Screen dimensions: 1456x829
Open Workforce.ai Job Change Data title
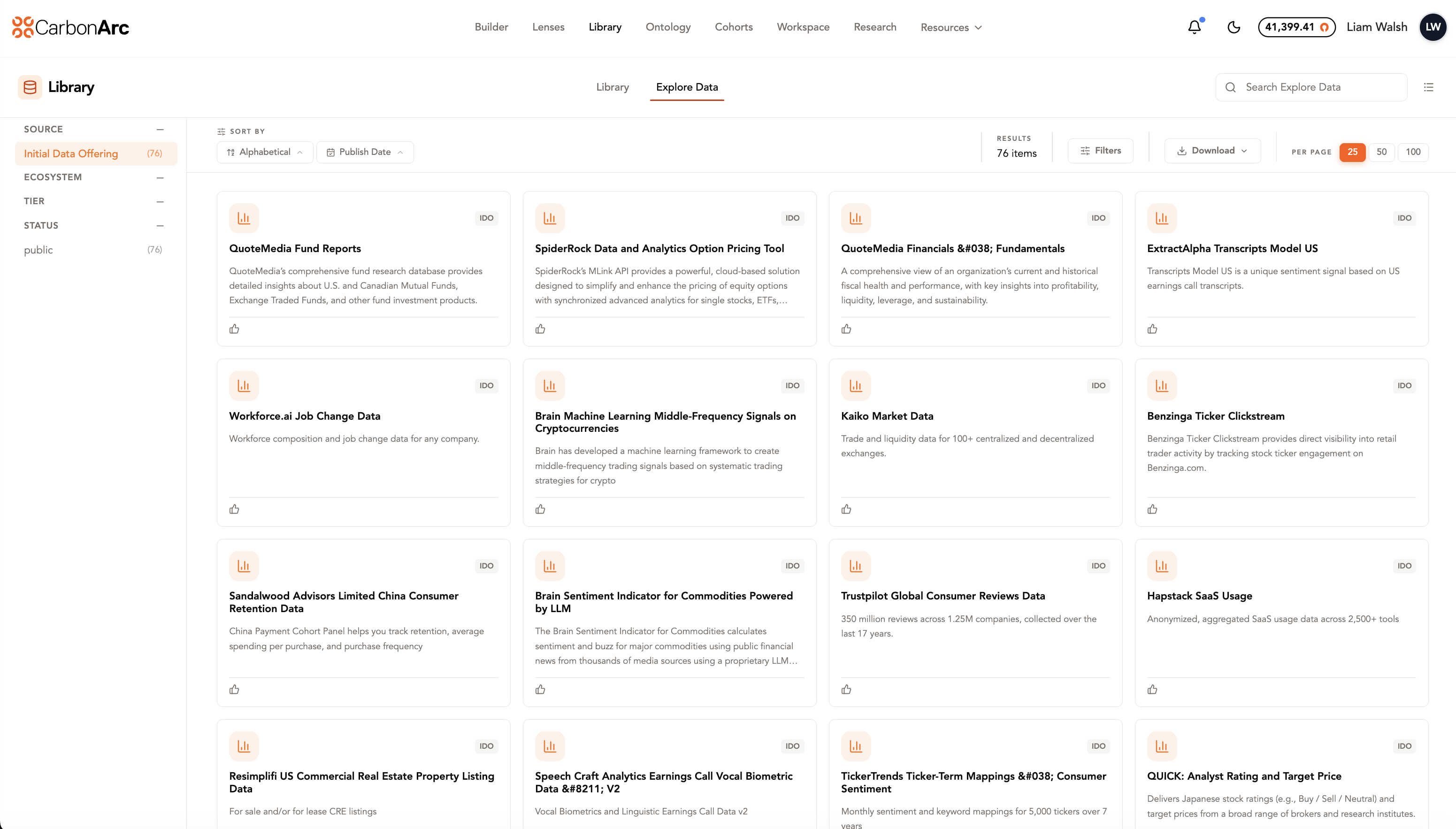click(x=305, y=415)
